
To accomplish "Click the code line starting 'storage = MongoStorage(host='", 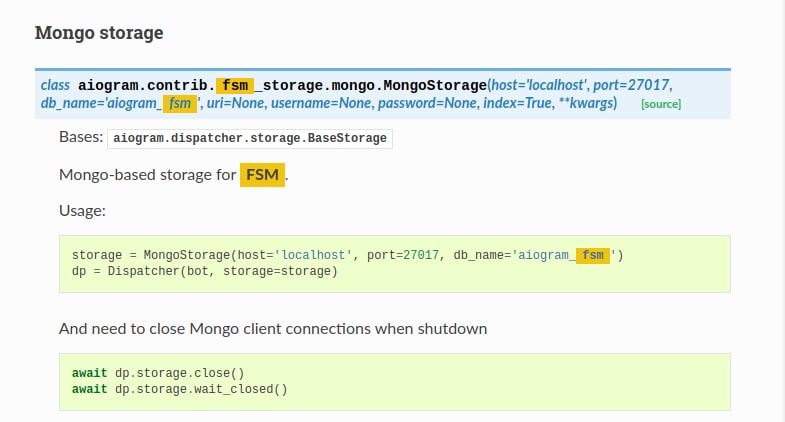I will (347, 255).
